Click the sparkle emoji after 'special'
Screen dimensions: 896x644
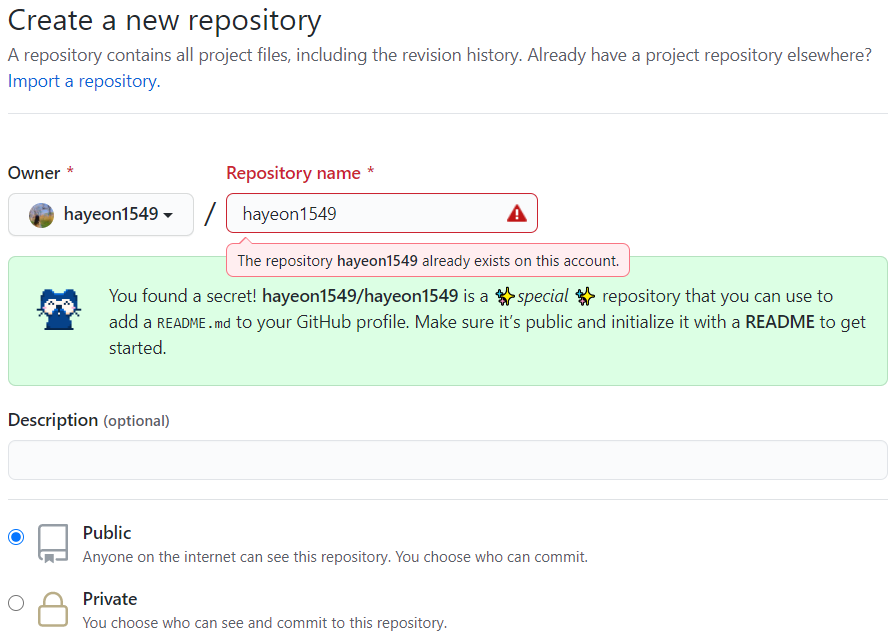coord(585,297)
